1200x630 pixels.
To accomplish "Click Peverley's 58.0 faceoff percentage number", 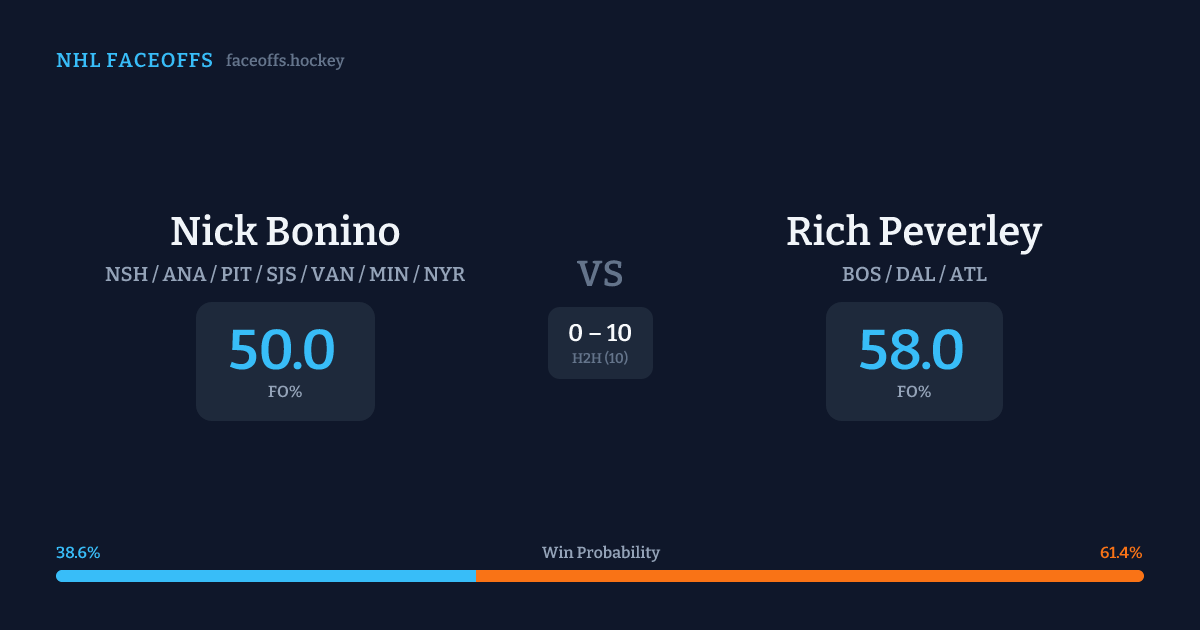I will pos(911,350).
